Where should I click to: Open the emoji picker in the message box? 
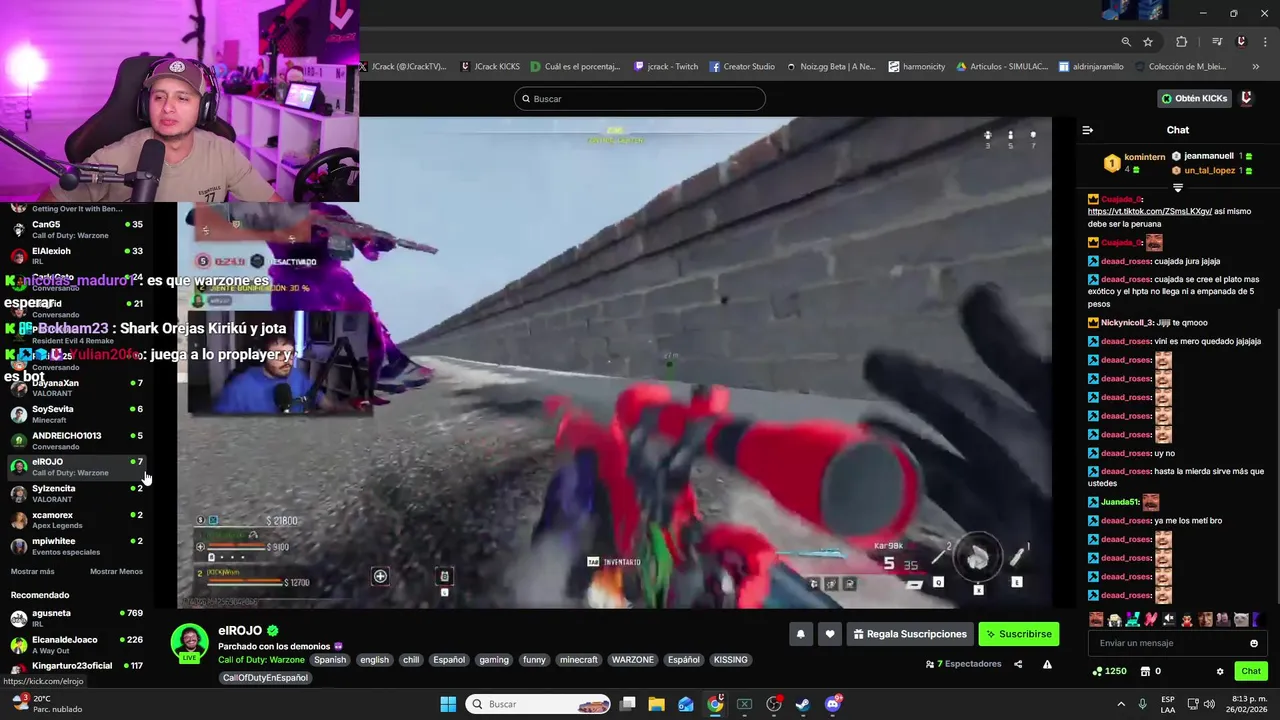pos(1254,643)
